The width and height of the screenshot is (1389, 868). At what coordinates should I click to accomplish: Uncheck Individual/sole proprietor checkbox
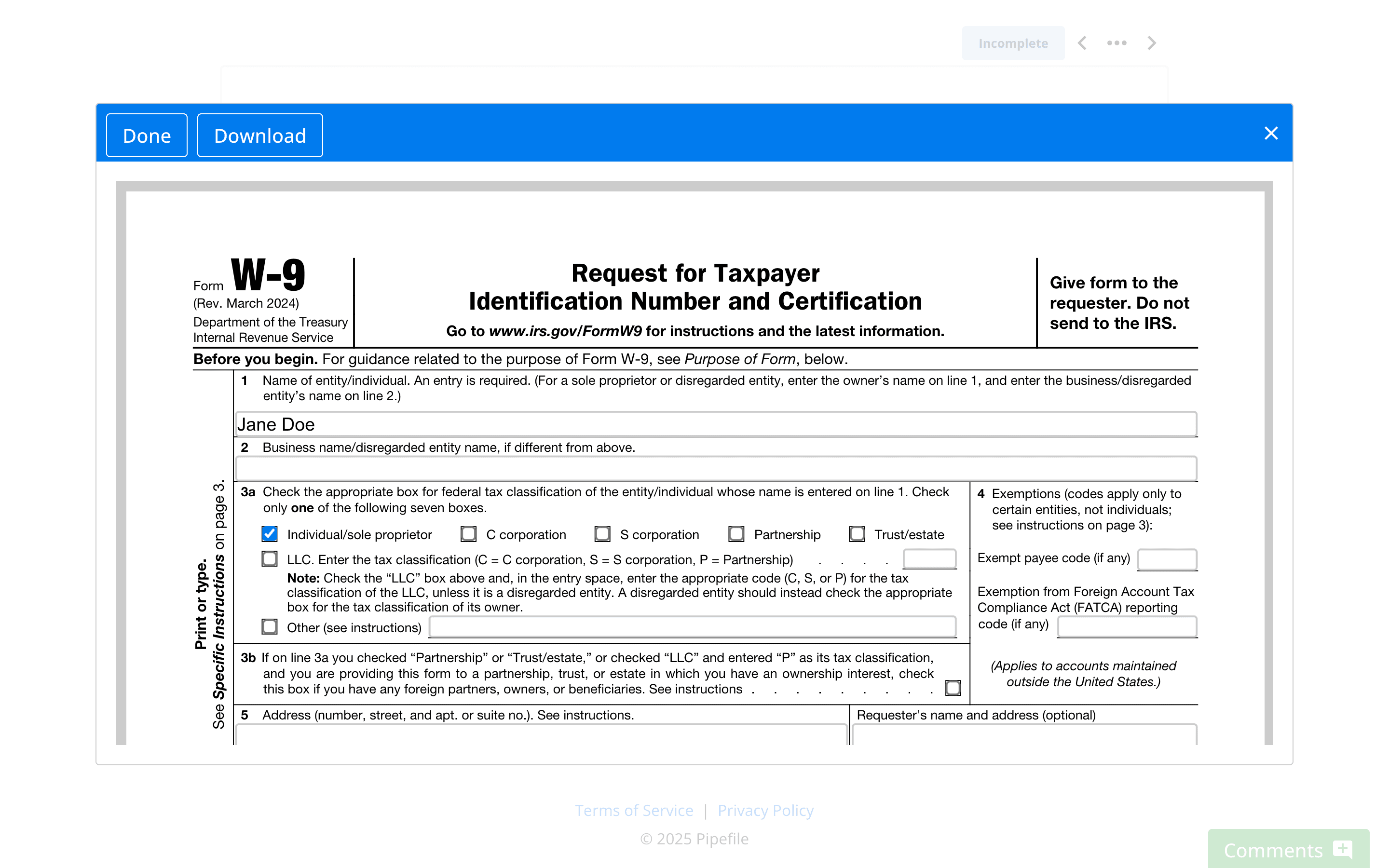click(x=269, y=534)
